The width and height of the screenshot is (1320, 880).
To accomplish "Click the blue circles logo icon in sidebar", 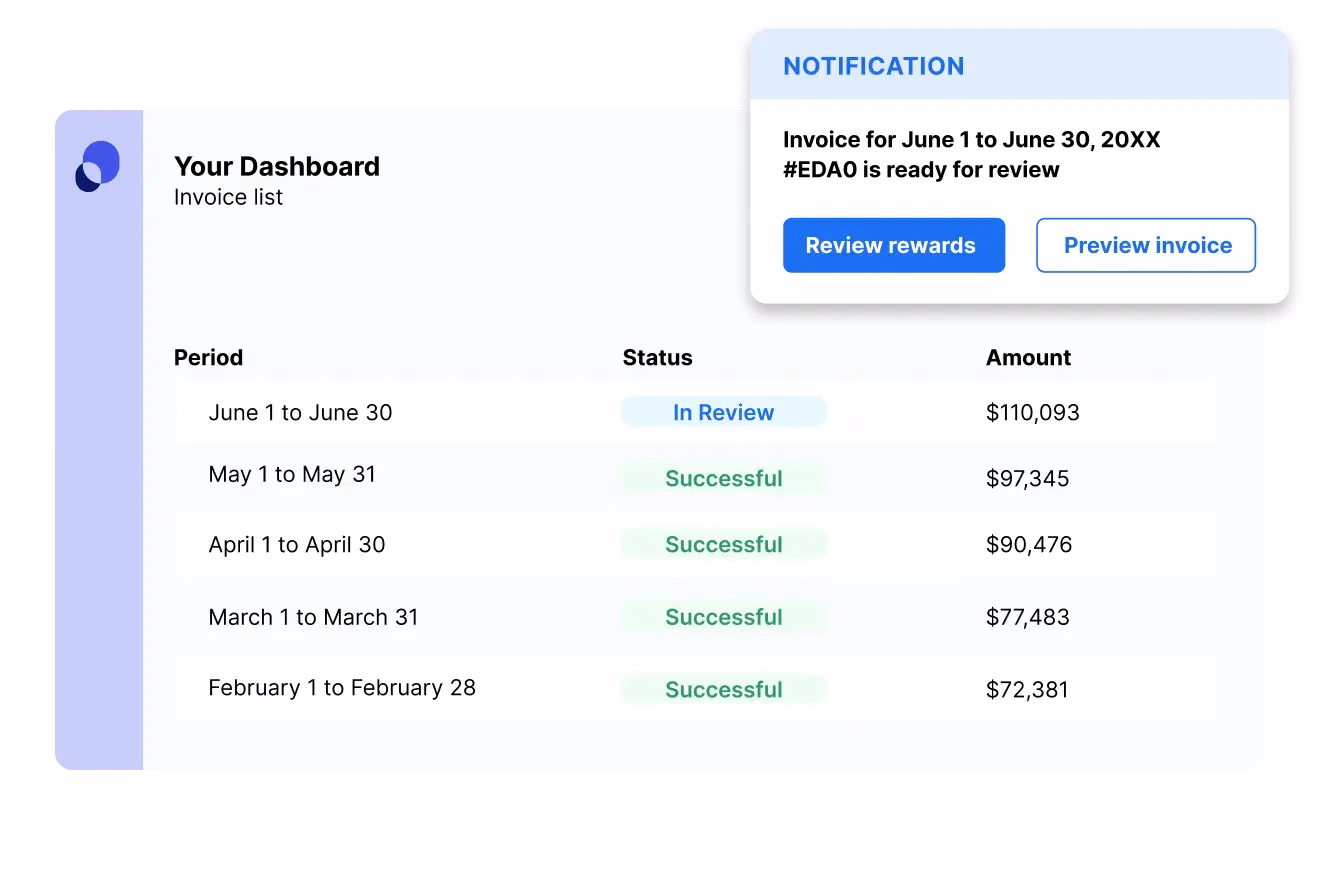I will click(97, 166).
